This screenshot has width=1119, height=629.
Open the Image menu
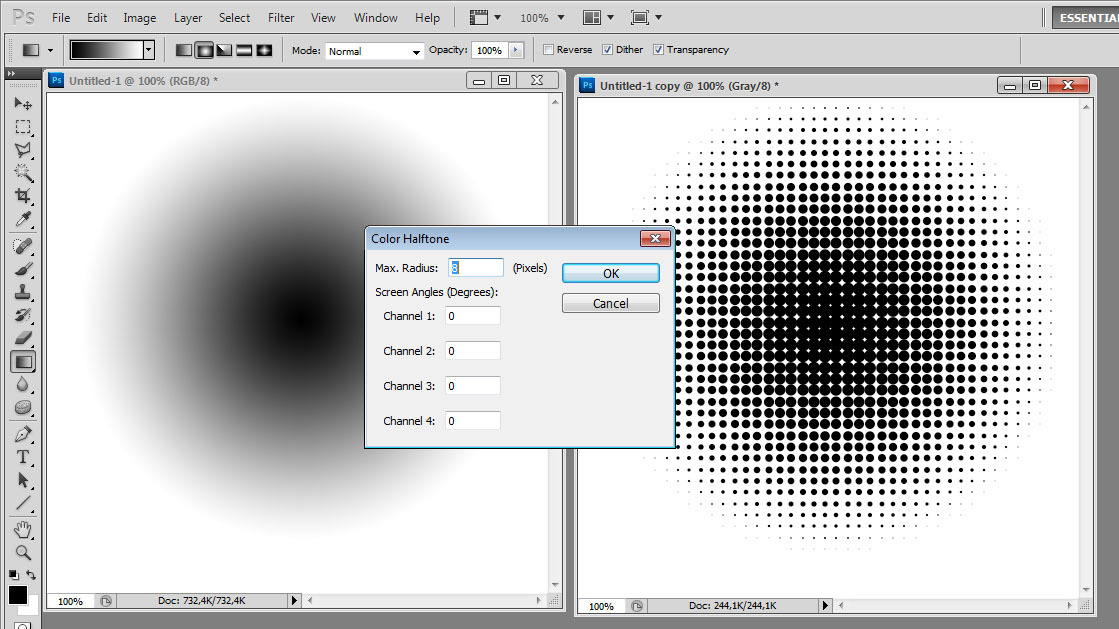click(139, 18)
